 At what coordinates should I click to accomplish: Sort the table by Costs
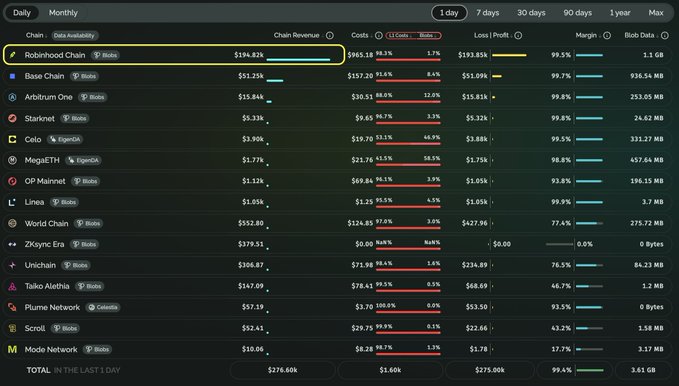coord(361,36)
